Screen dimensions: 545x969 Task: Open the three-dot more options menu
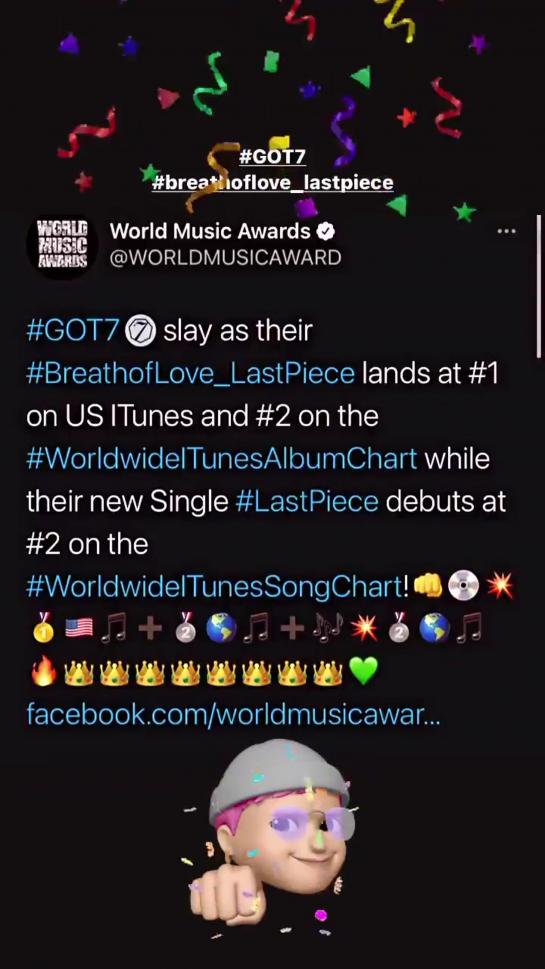point(506,231)
